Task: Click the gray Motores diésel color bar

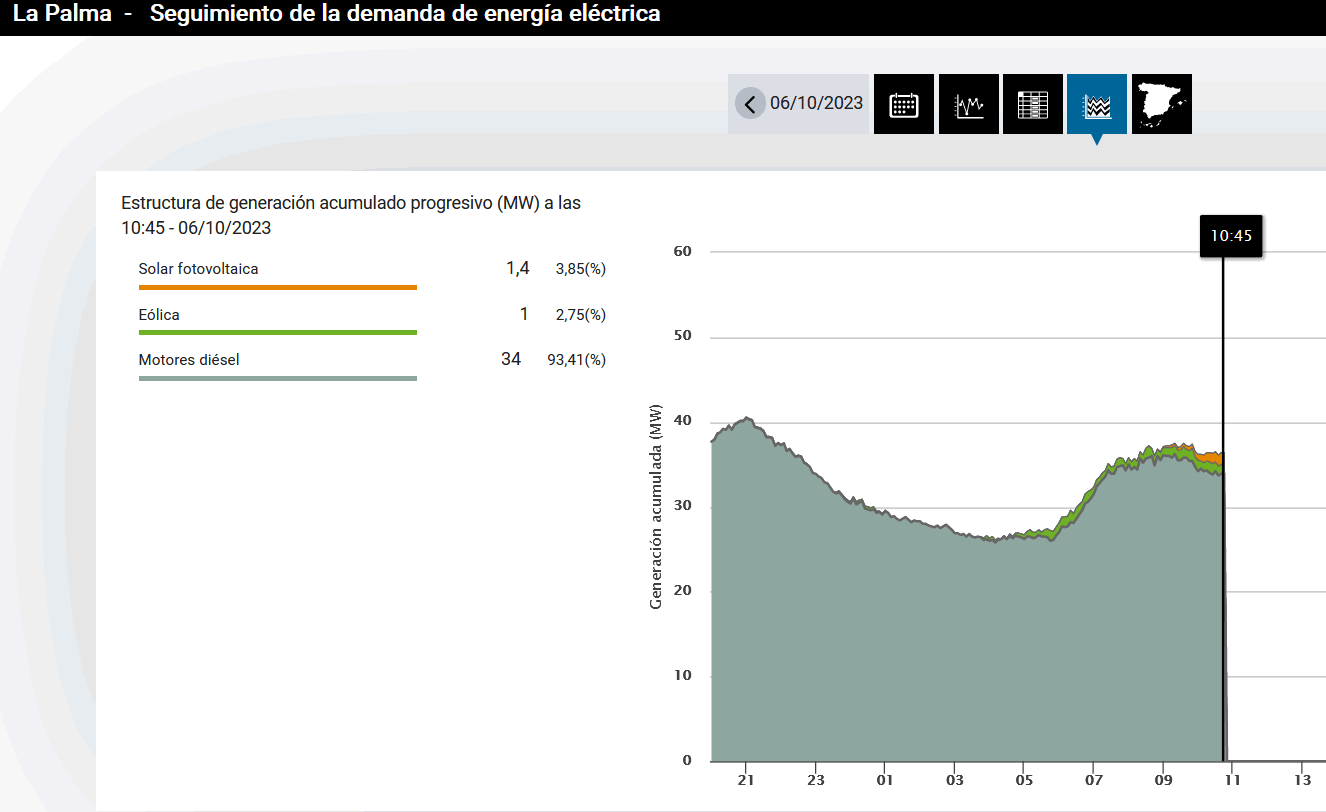Action: point(277,378)
